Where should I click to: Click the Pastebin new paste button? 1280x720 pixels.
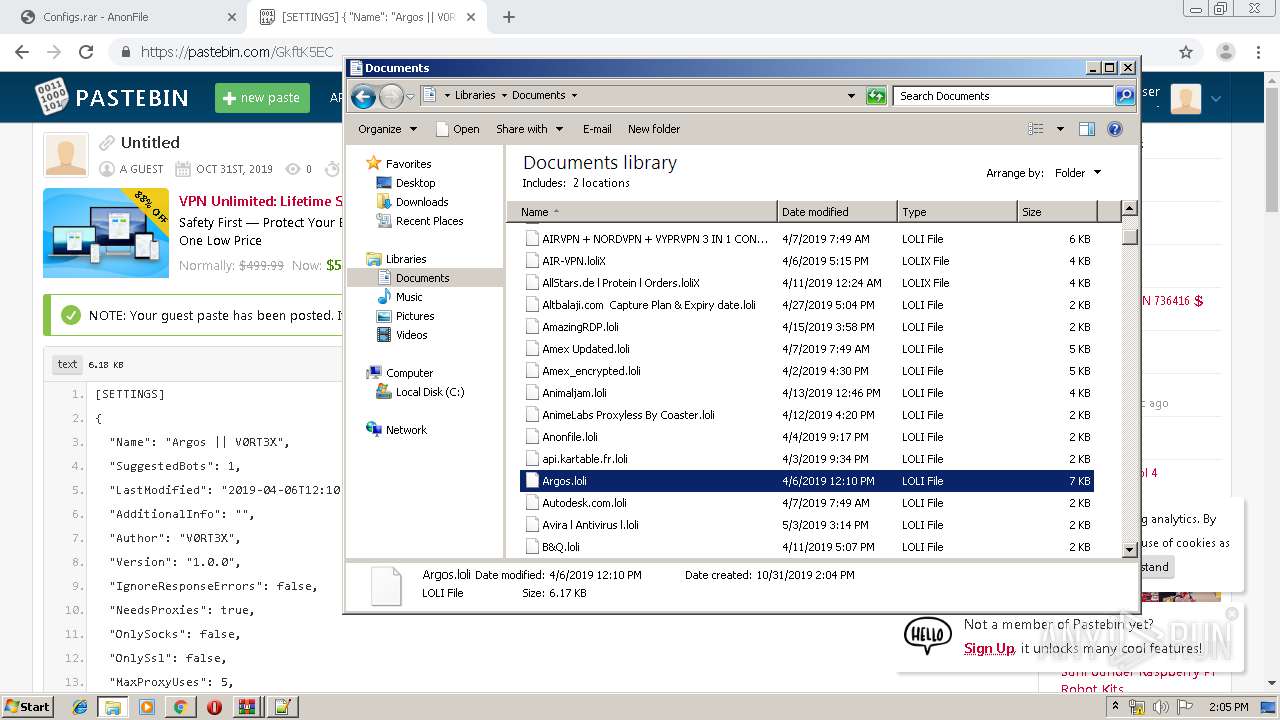[x=262, y=97]
